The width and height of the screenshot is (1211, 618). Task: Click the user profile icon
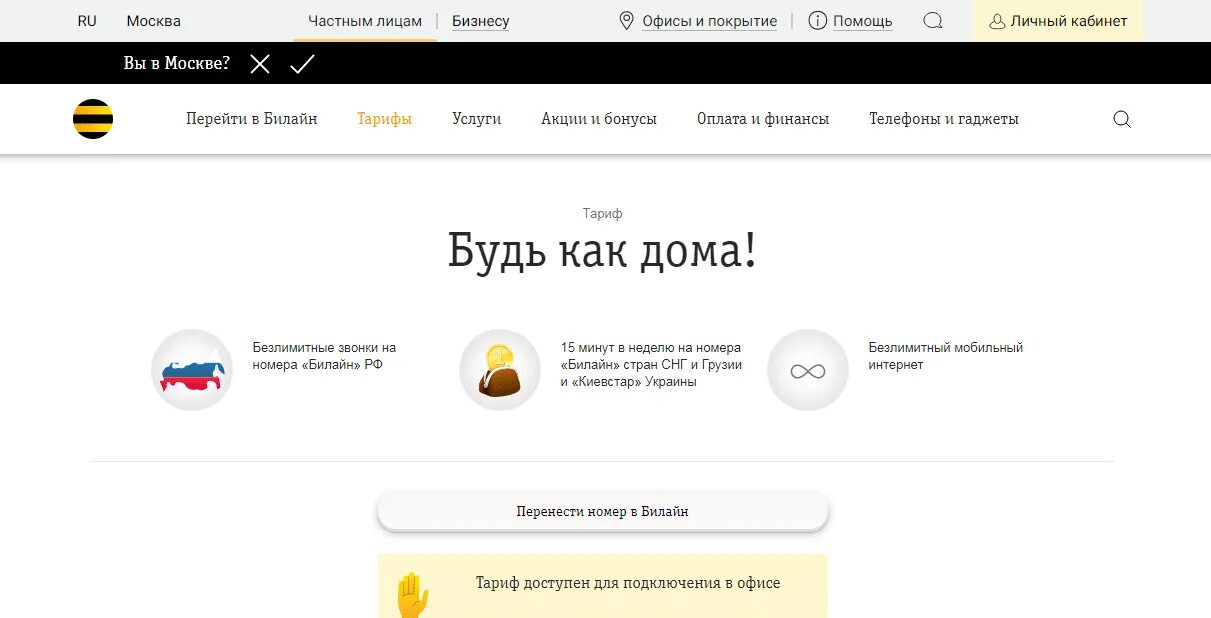click(x=997, y=21)
